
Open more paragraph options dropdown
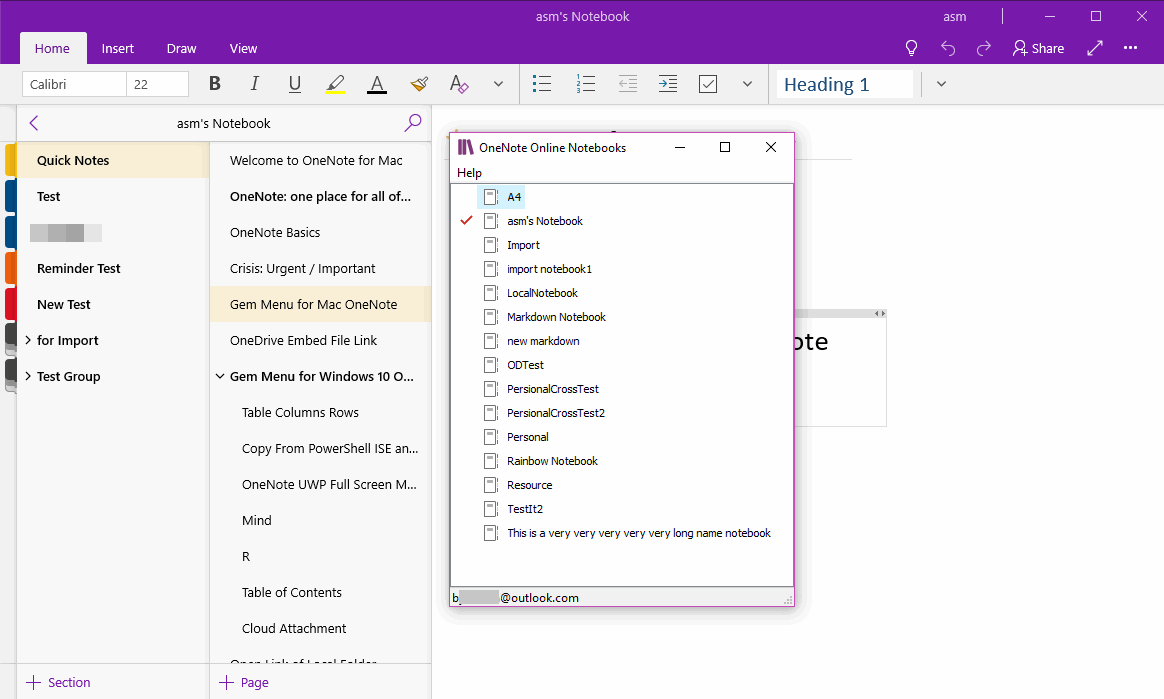pyautogui.click(x=748, y=84)
